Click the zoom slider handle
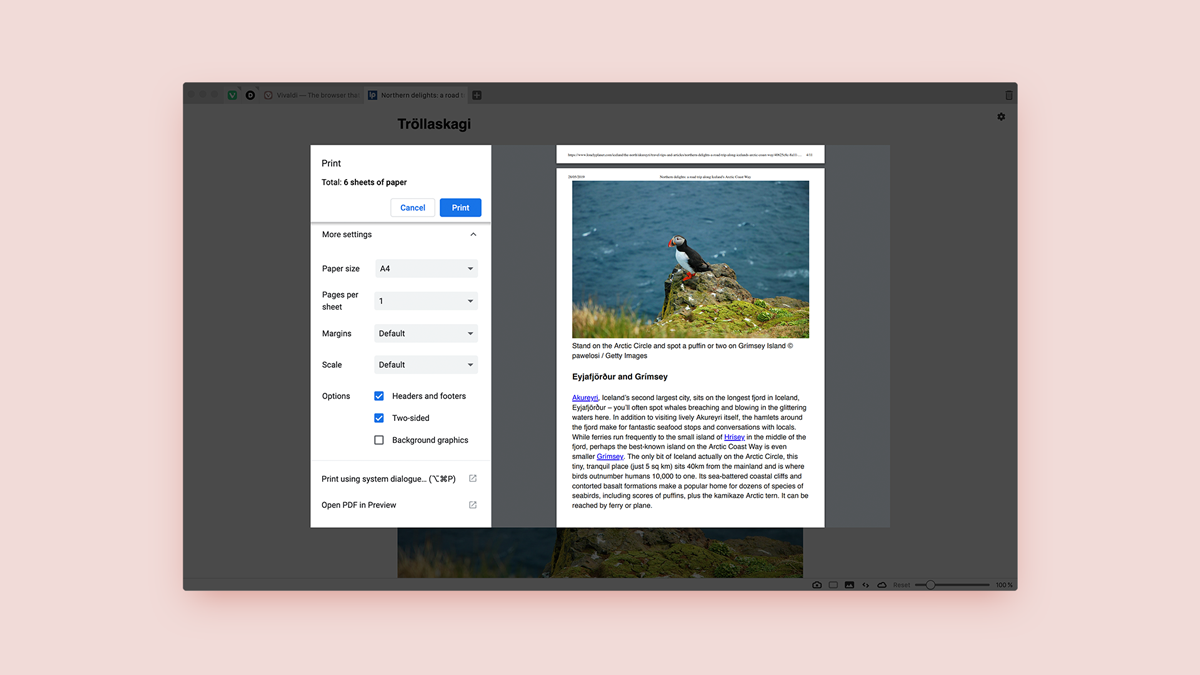This screenshot has height=675, width=1200. (930, 585)
